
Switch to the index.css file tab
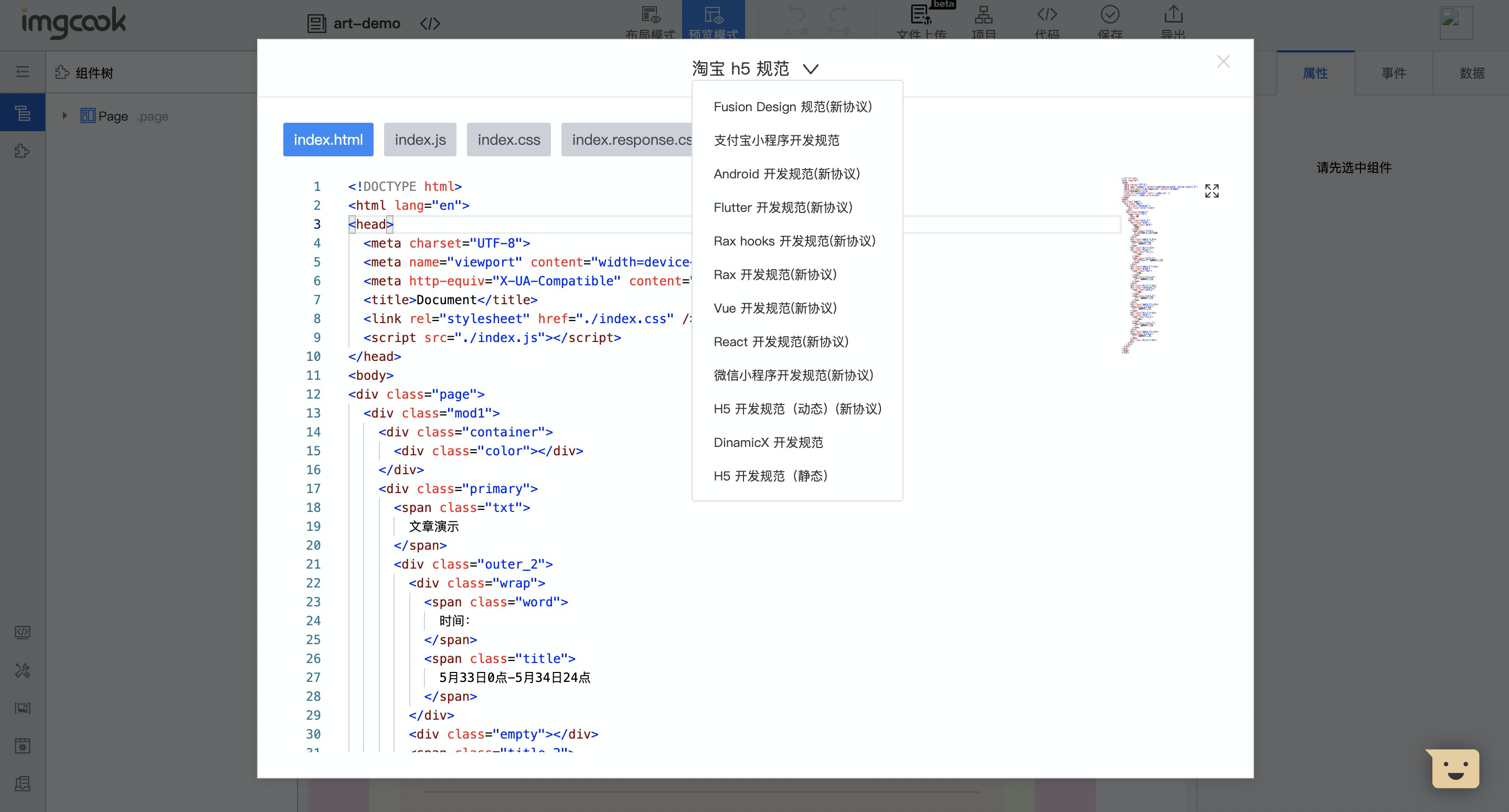click(x=508, y=140)
